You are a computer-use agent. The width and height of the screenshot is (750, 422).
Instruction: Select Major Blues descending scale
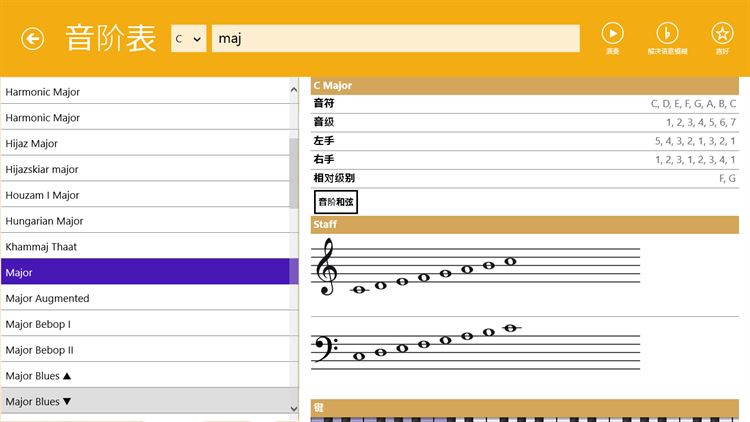coord(145,401)
